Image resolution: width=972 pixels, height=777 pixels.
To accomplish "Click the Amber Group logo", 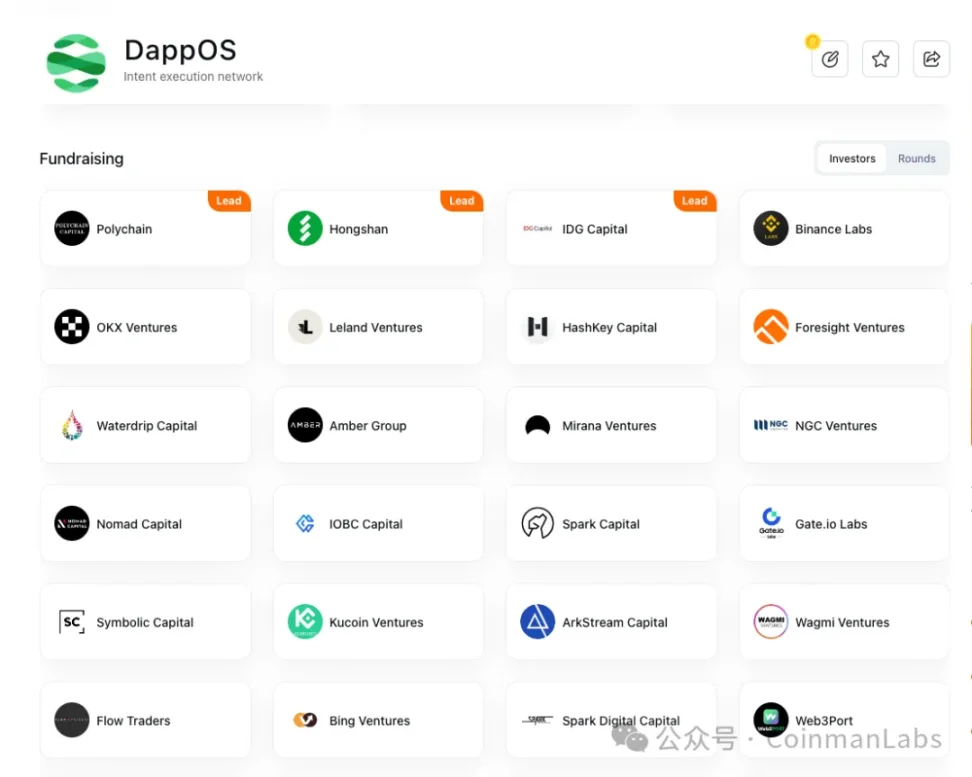I will (305, 425).
